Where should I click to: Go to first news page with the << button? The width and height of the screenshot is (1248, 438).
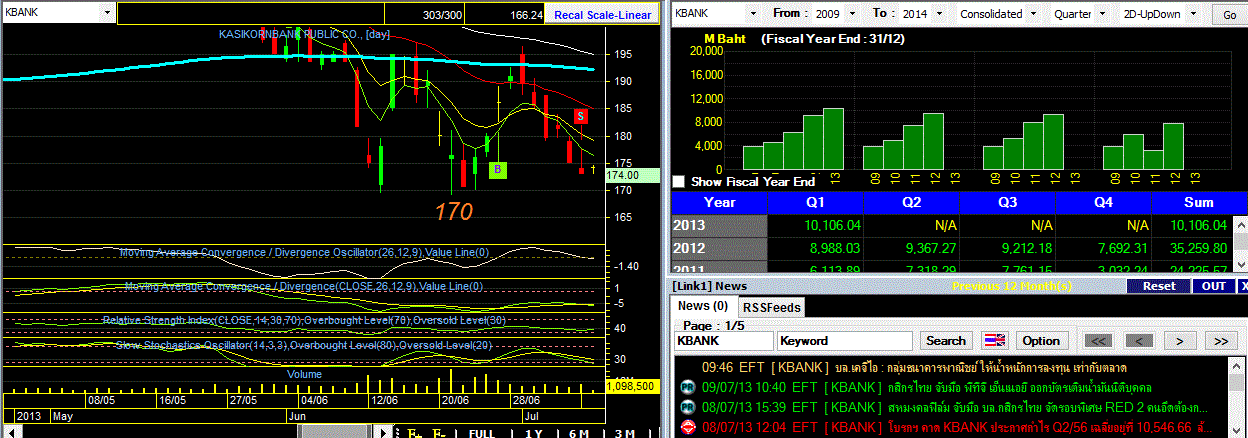pos(1098,341)
